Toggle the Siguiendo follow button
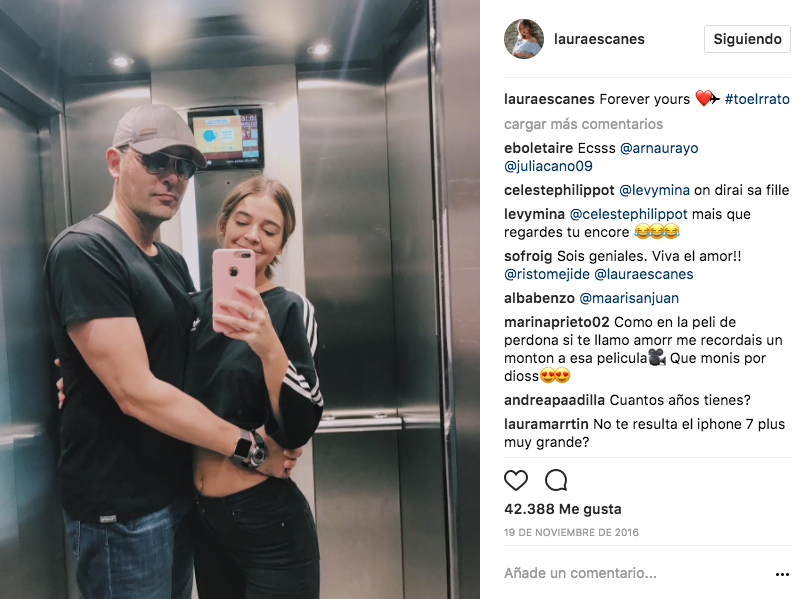 747,39
